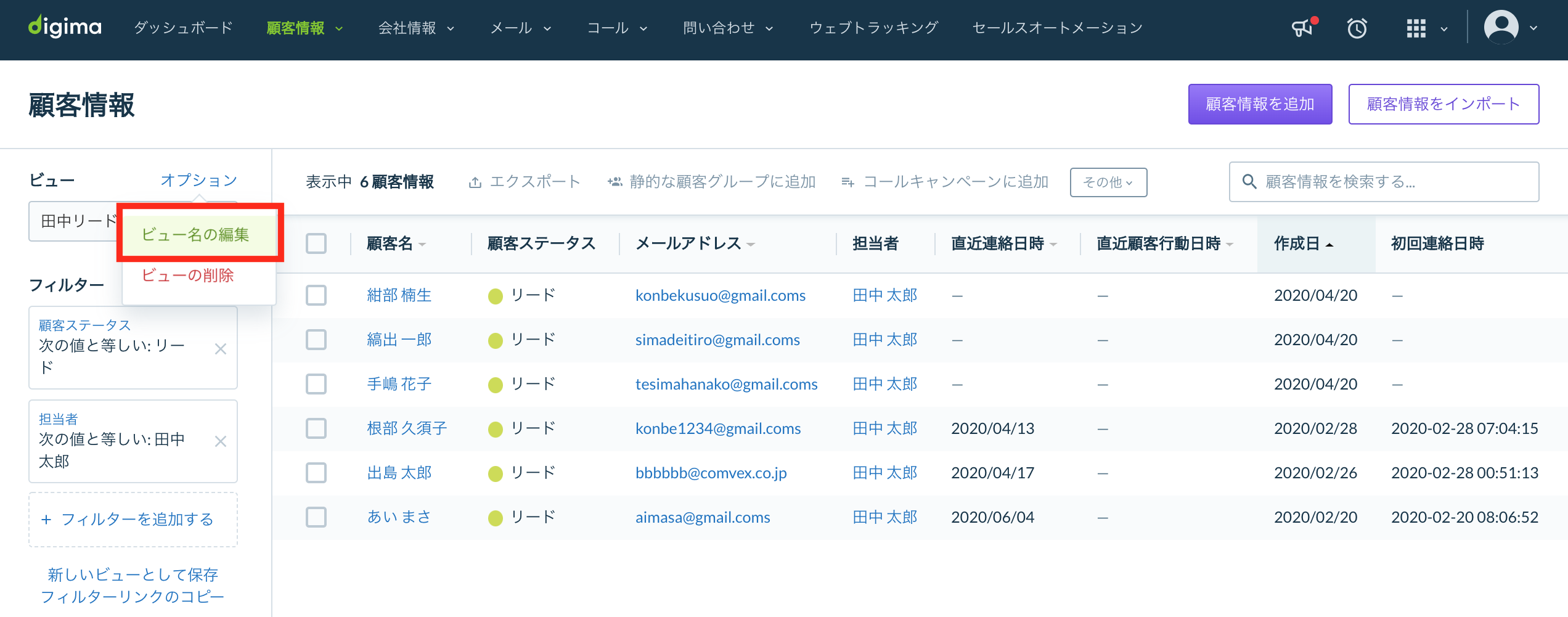Click email simadeitiro@gmail.coms

717,340
